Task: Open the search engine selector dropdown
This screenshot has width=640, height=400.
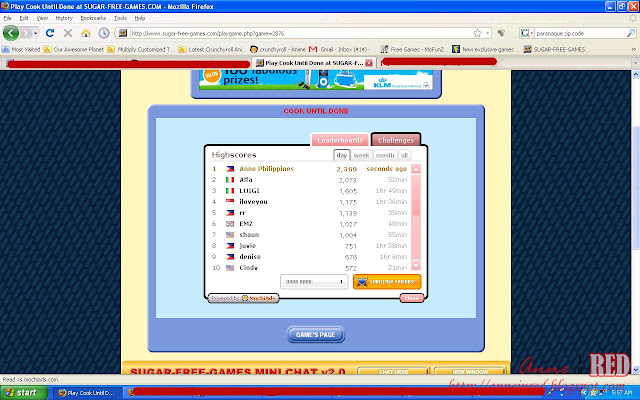Action: tap(527, 33)
